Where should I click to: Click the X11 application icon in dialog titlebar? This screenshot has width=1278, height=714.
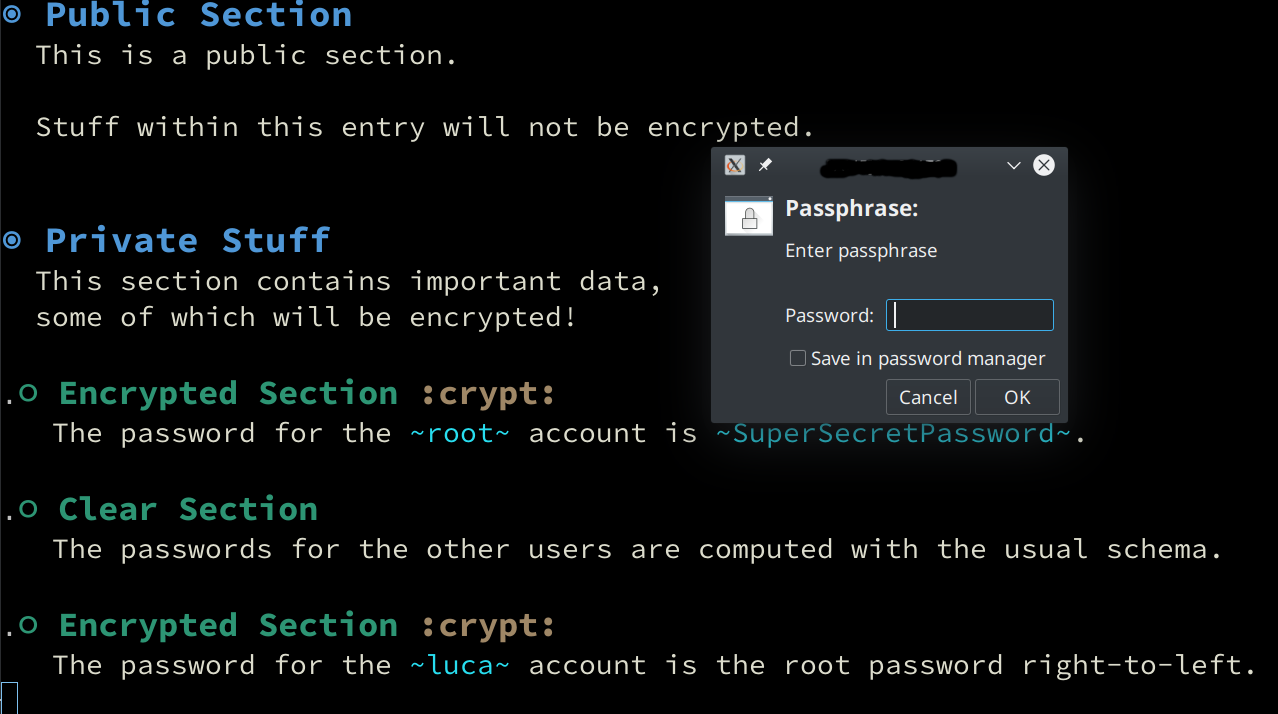(x=735, y=165)
